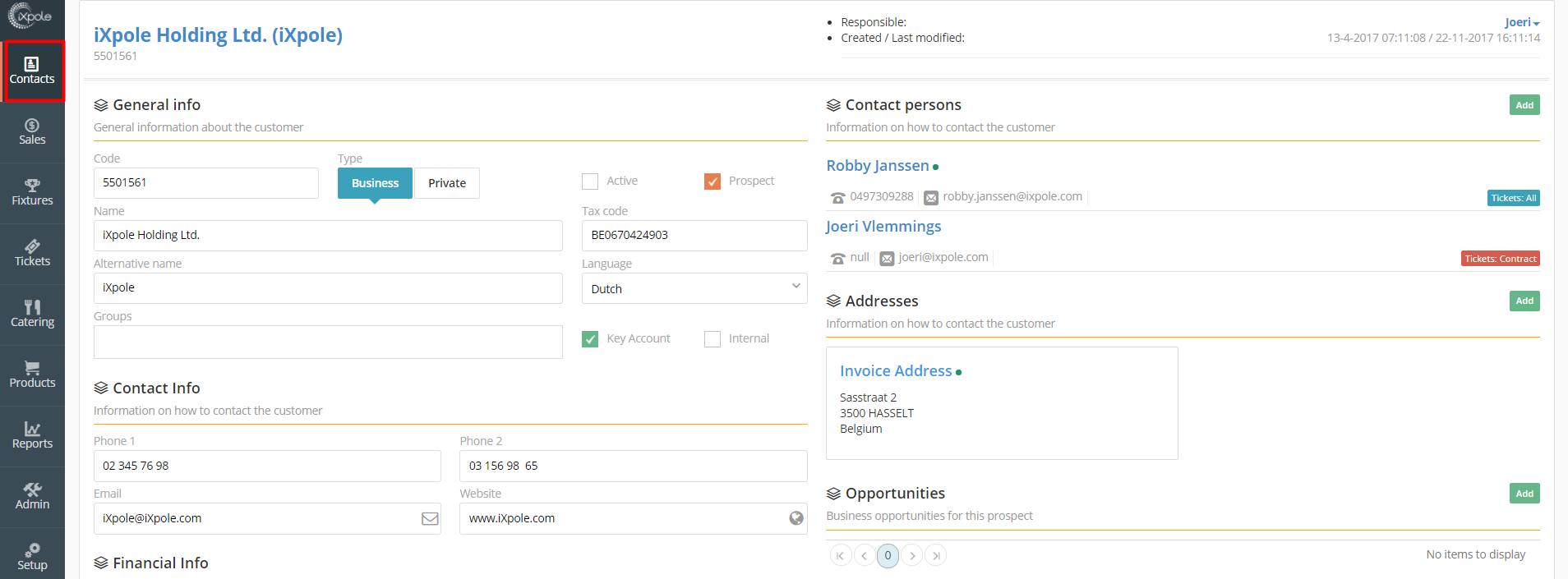This screenshot has width=1568, height=579.
Task: Open Joeri Vlemmings contact
Action: (x=883, y=227)
